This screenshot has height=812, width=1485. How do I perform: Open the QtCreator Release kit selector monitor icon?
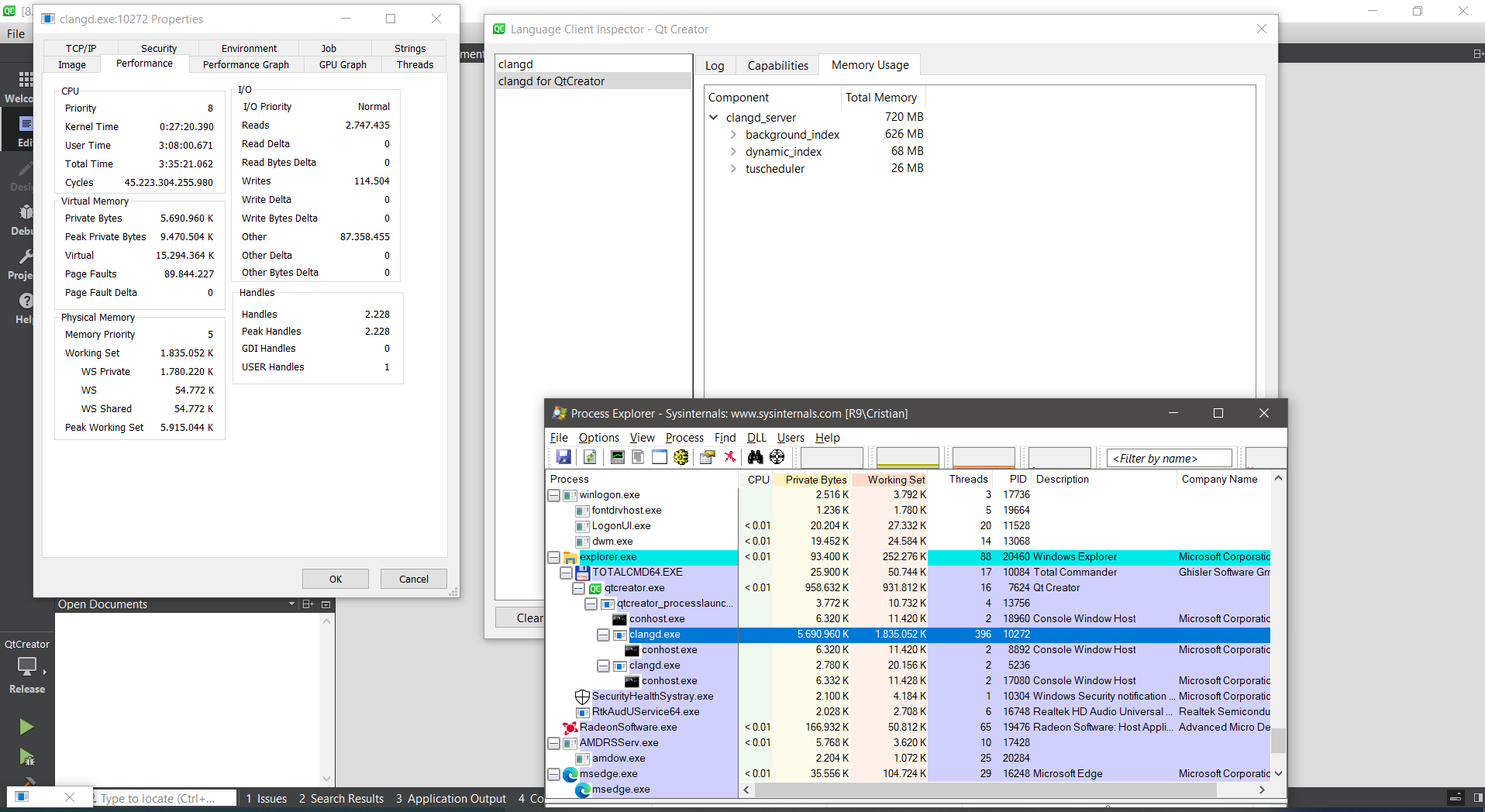[x=27, y=666]
